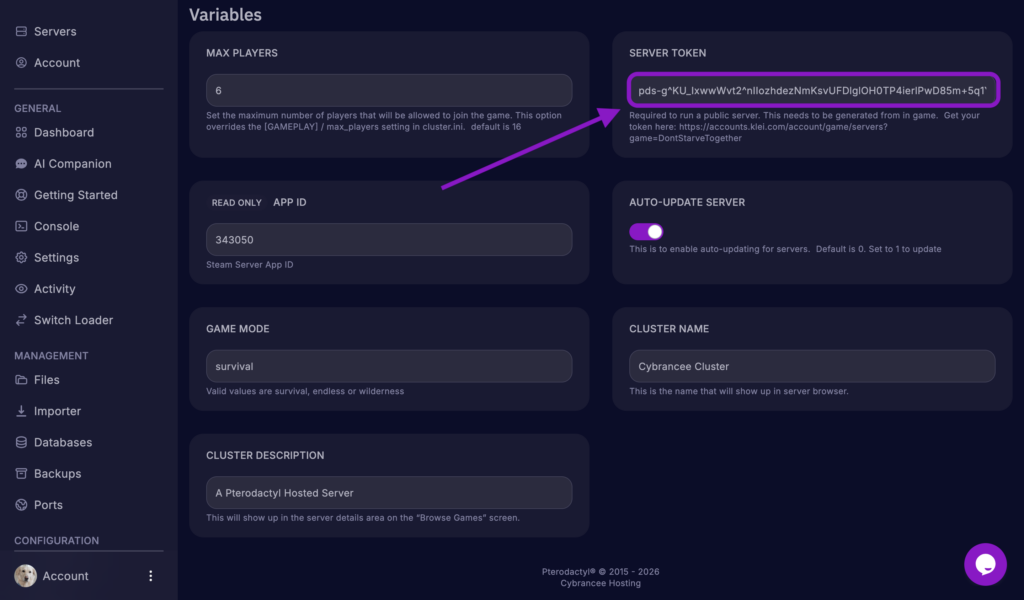The height and width of the screenshot is (600, 1024).
Task: Select the Game Mode text field
Action: pyautogui.click(x=388, y=366)
